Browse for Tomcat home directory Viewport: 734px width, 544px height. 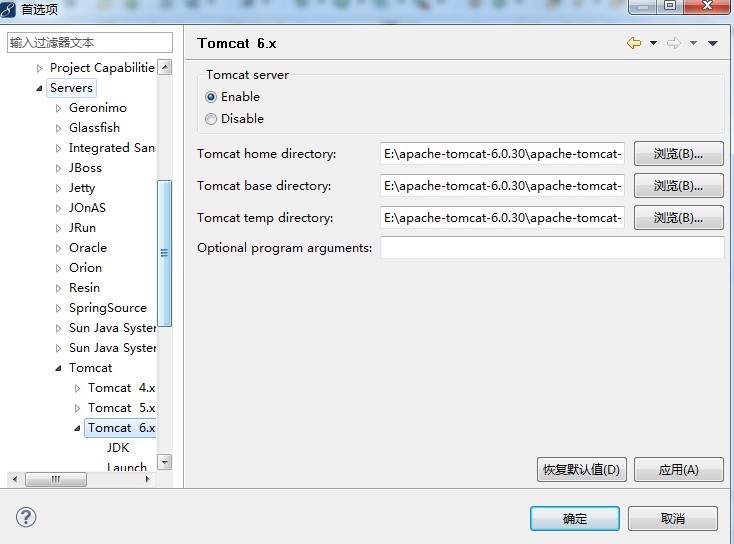click(679, 154)
